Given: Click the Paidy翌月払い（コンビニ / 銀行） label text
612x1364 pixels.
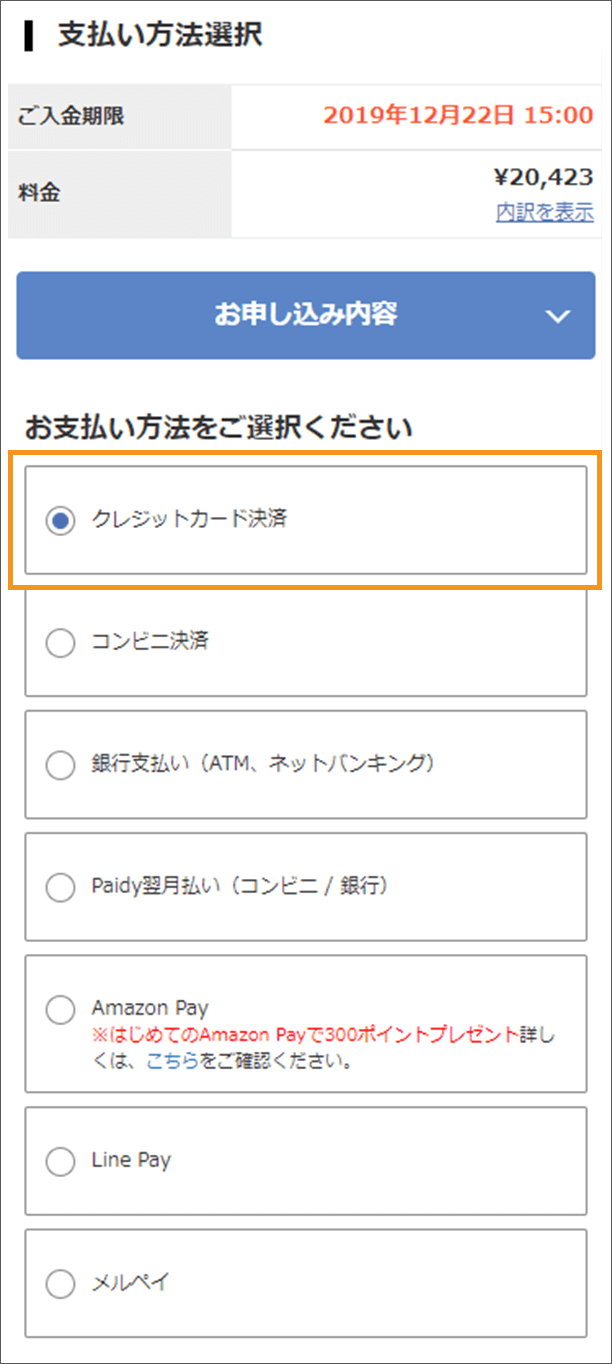Looking at the screenshot, I should (239, 886).
